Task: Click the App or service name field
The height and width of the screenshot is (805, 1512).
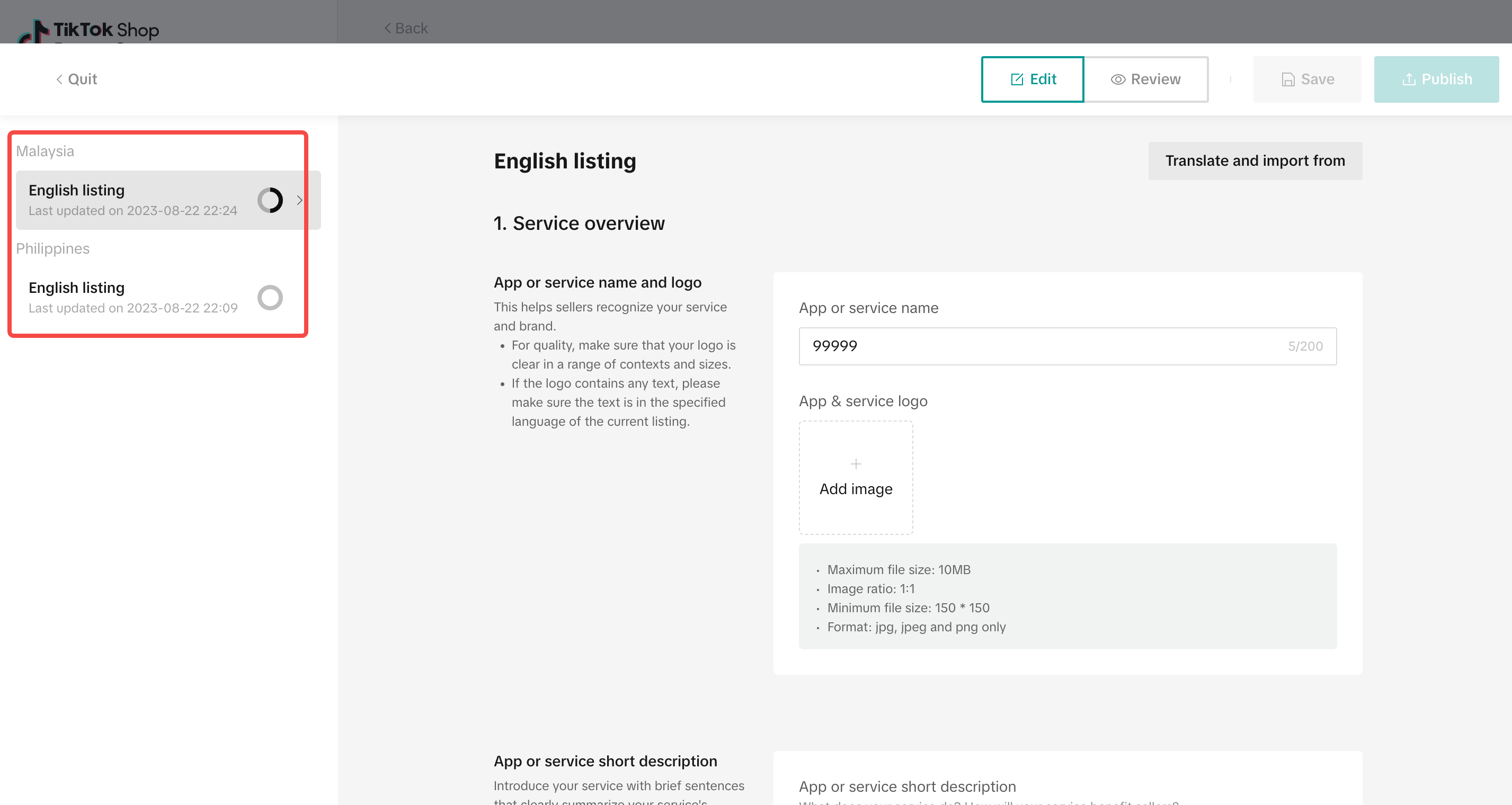Action: [x=1068, y=346]
